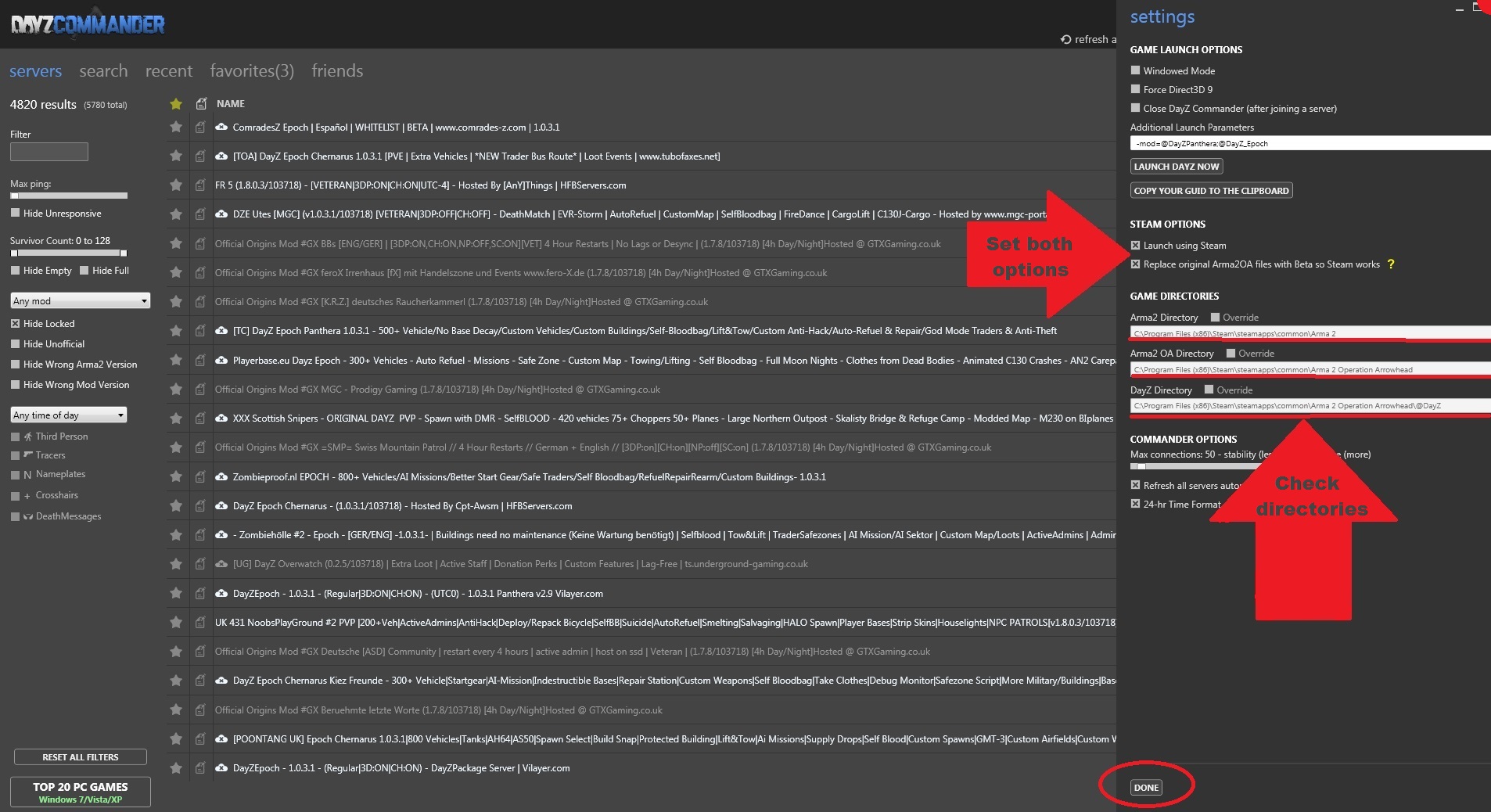The height and width of the screenshot is (812, 1491).
Task: Open the favorites(3) tab
Action: (x=252, y=70)
